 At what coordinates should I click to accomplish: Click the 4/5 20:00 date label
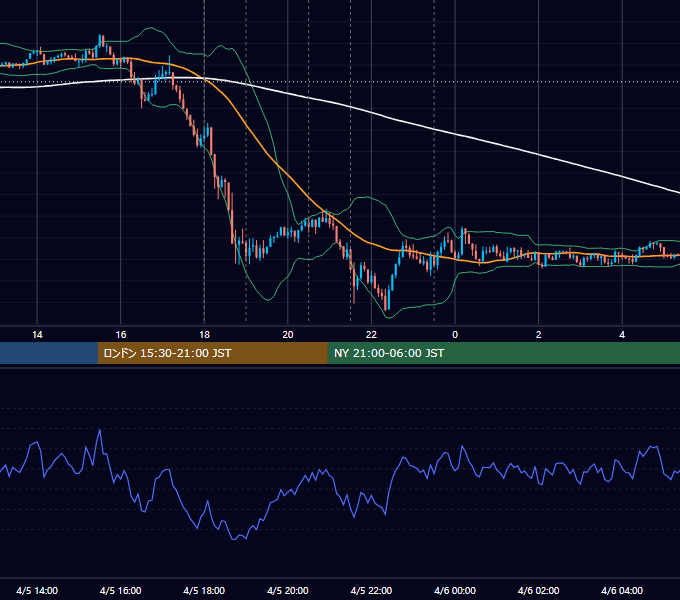pyautogui.click(x=288, y=590)
